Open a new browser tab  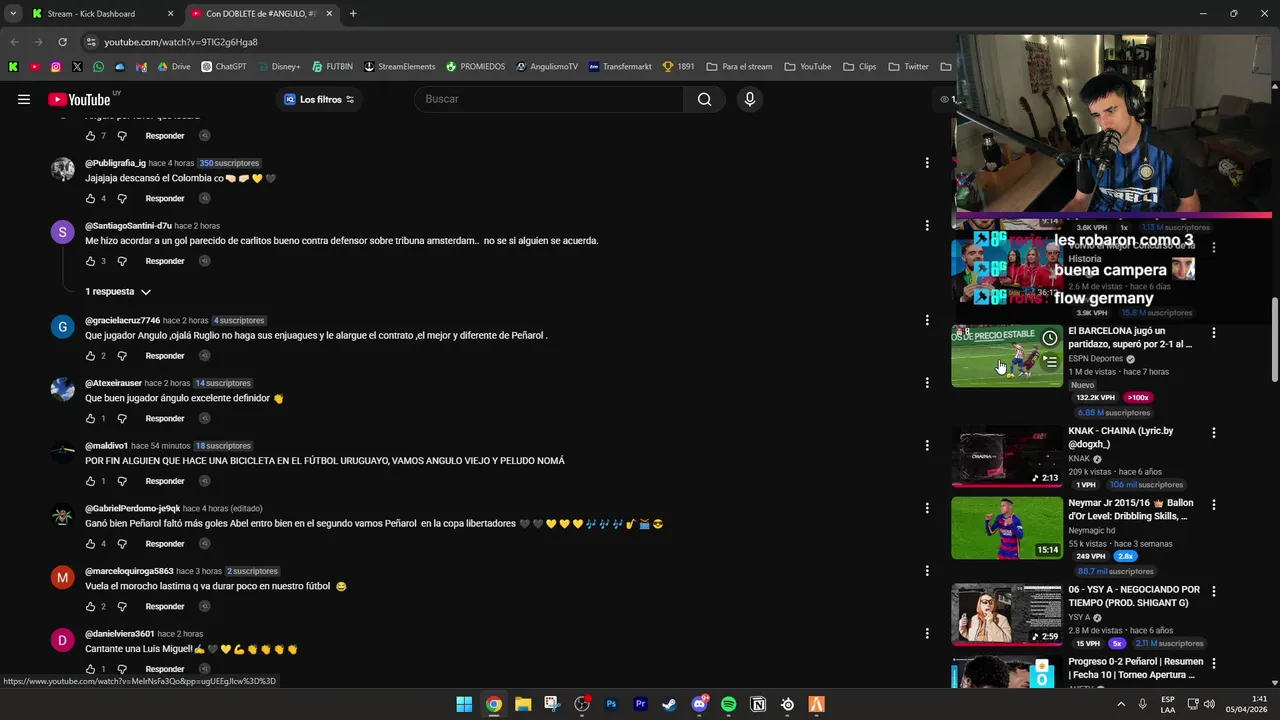[353, 14]
